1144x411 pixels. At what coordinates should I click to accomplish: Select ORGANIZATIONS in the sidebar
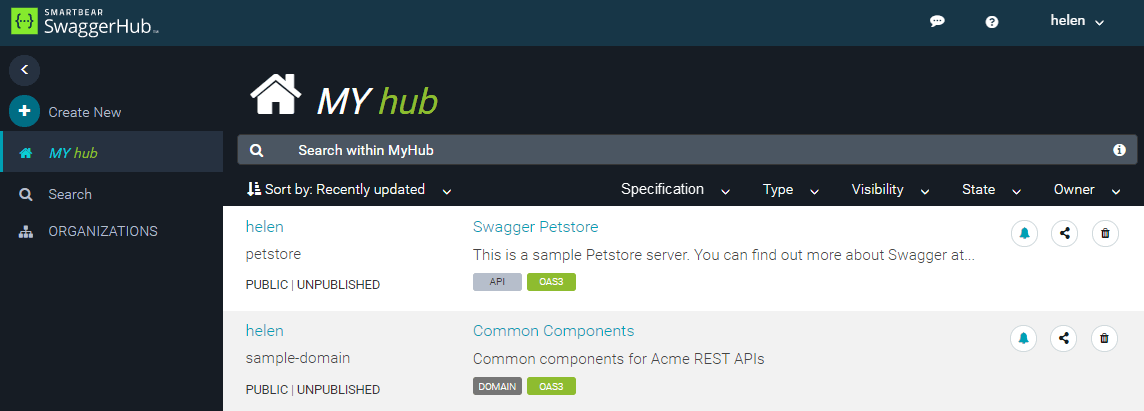click(x=102, y=231)
